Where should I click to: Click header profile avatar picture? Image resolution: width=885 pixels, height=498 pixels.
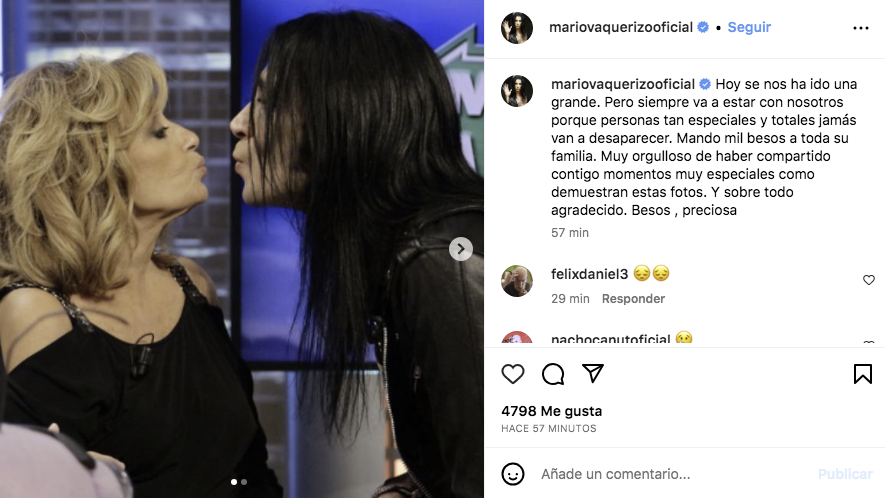point(517,28)
